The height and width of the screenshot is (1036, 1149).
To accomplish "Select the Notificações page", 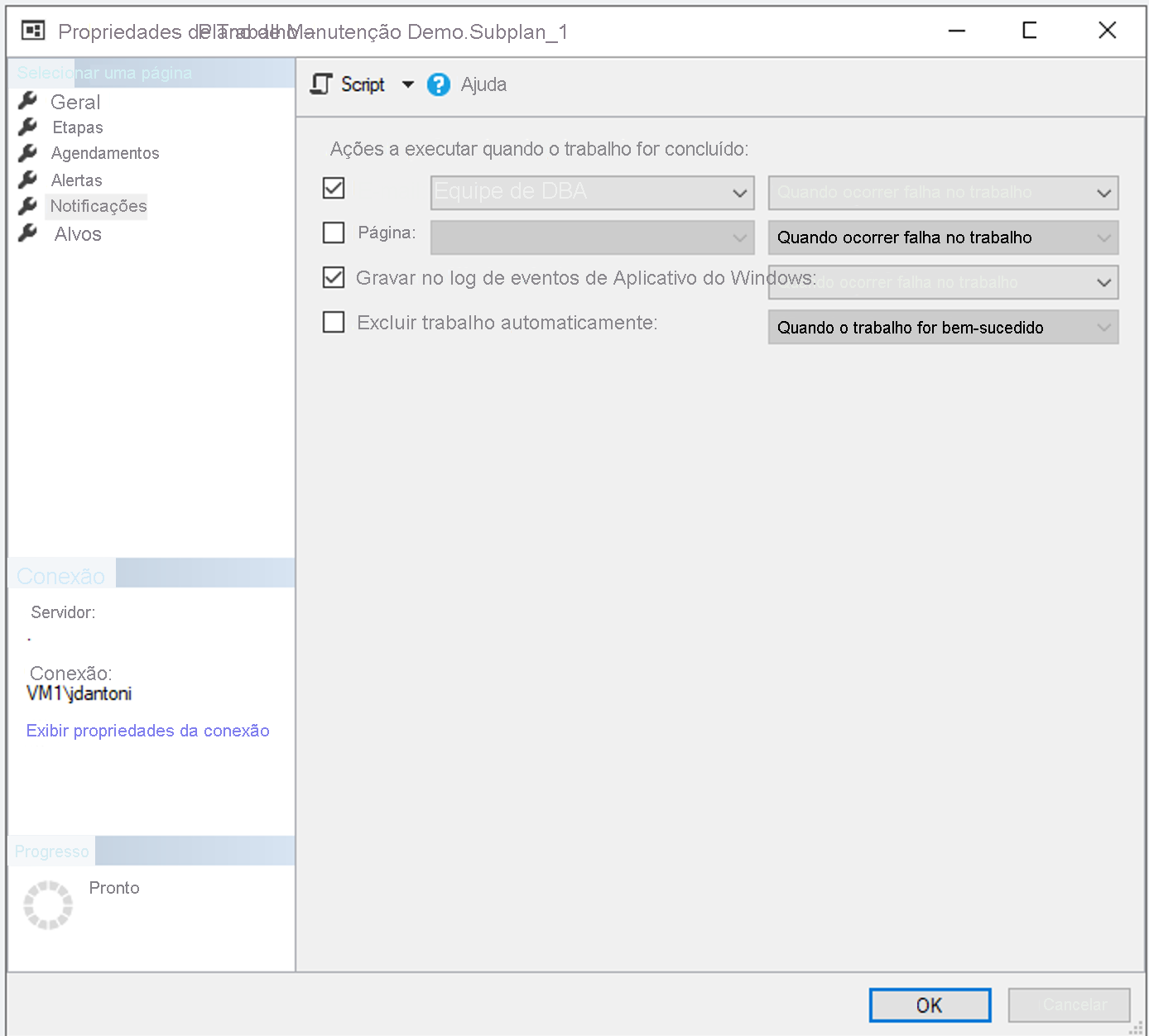I will click(96, 206).
